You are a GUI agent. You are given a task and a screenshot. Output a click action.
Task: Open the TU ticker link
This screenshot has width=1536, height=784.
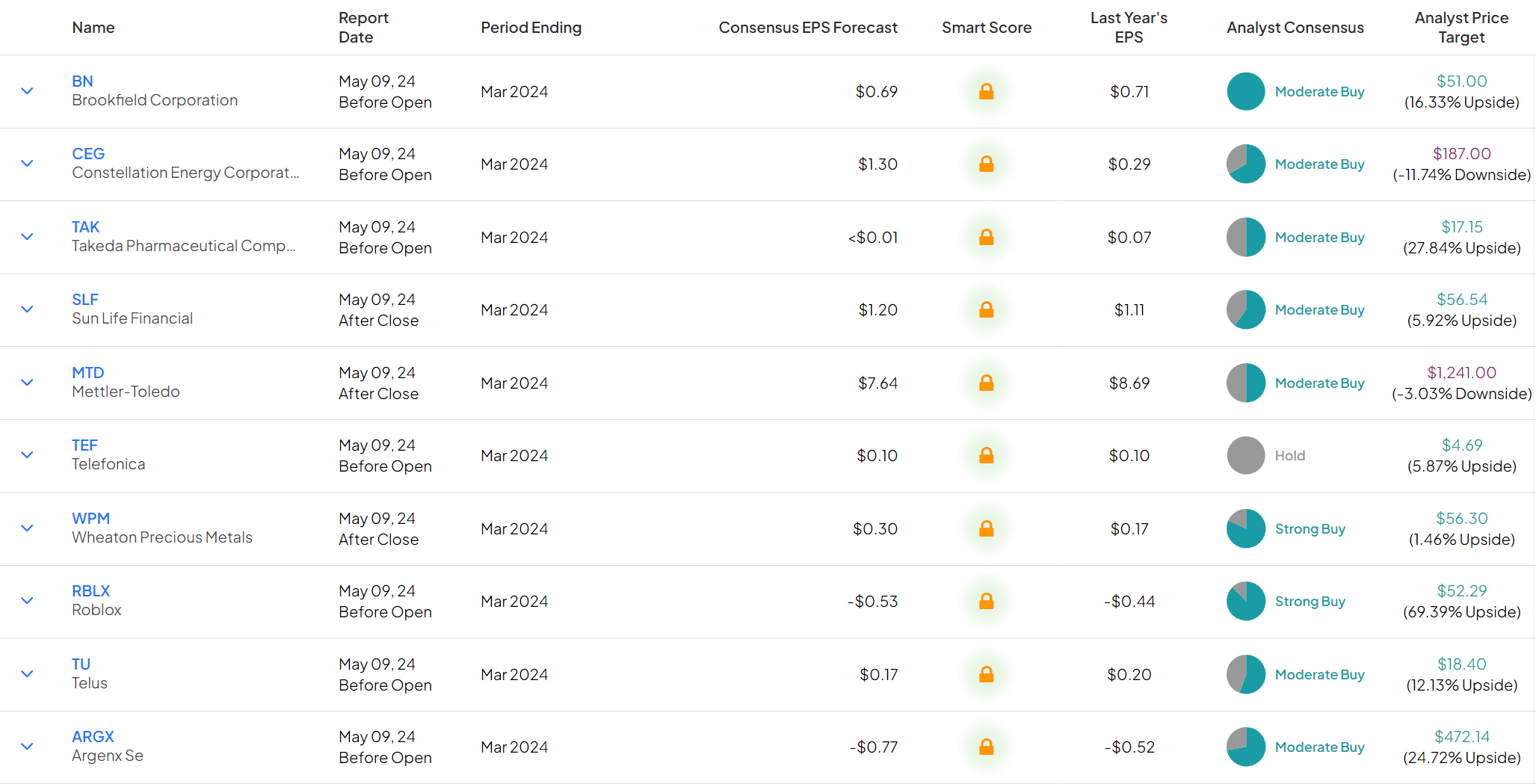pyautogui.click(x=81, y=664)
